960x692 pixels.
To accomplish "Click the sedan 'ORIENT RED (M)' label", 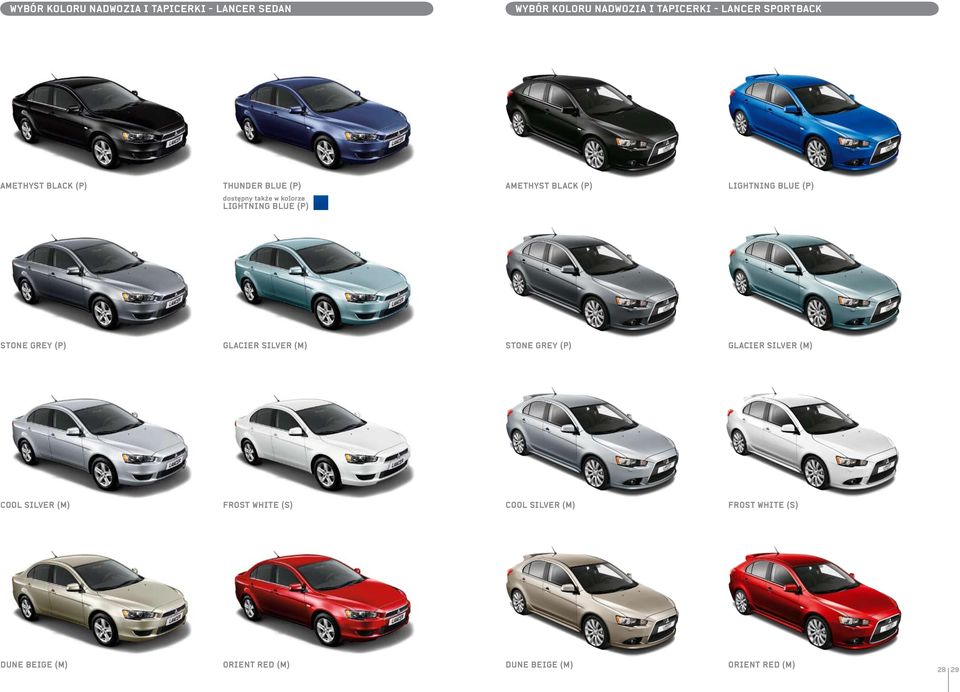I will (257, 664).
